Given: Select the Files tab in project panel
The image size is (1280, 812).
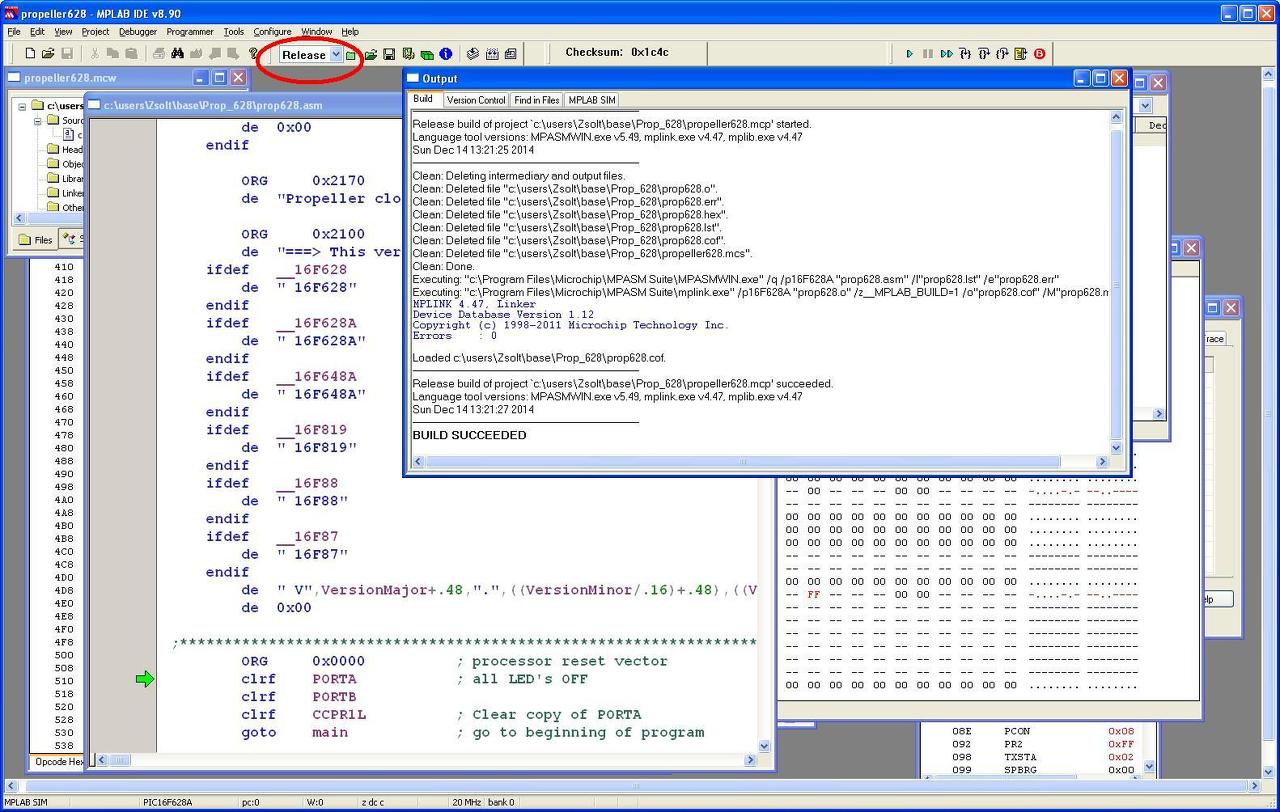Looking at the screenshot, I should pos(36,240).
